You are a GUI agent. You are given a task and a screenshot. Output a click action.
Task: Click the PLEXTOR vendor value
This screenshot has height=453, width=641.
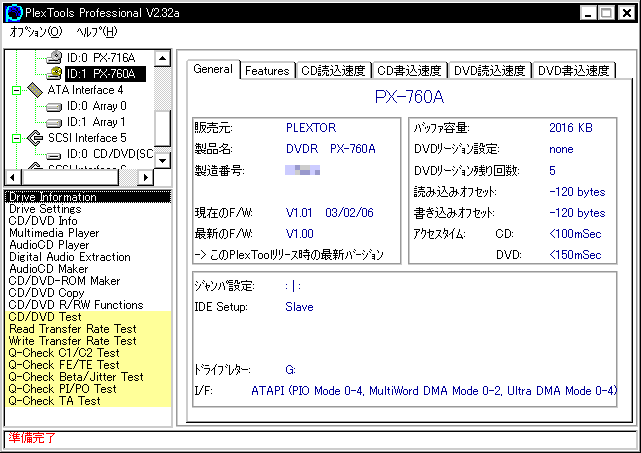311,128
